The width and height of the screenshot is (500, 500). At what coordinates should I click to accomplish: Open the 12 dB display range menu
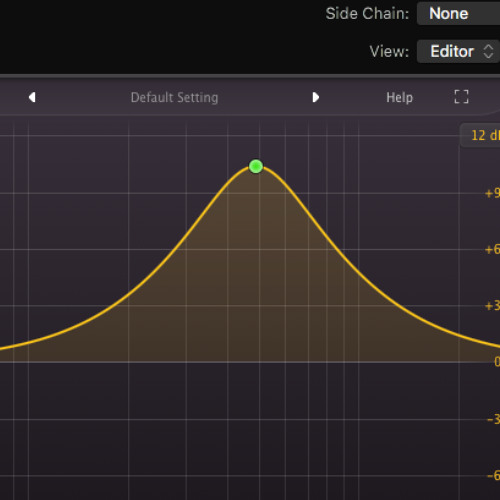tap(480, 135)
